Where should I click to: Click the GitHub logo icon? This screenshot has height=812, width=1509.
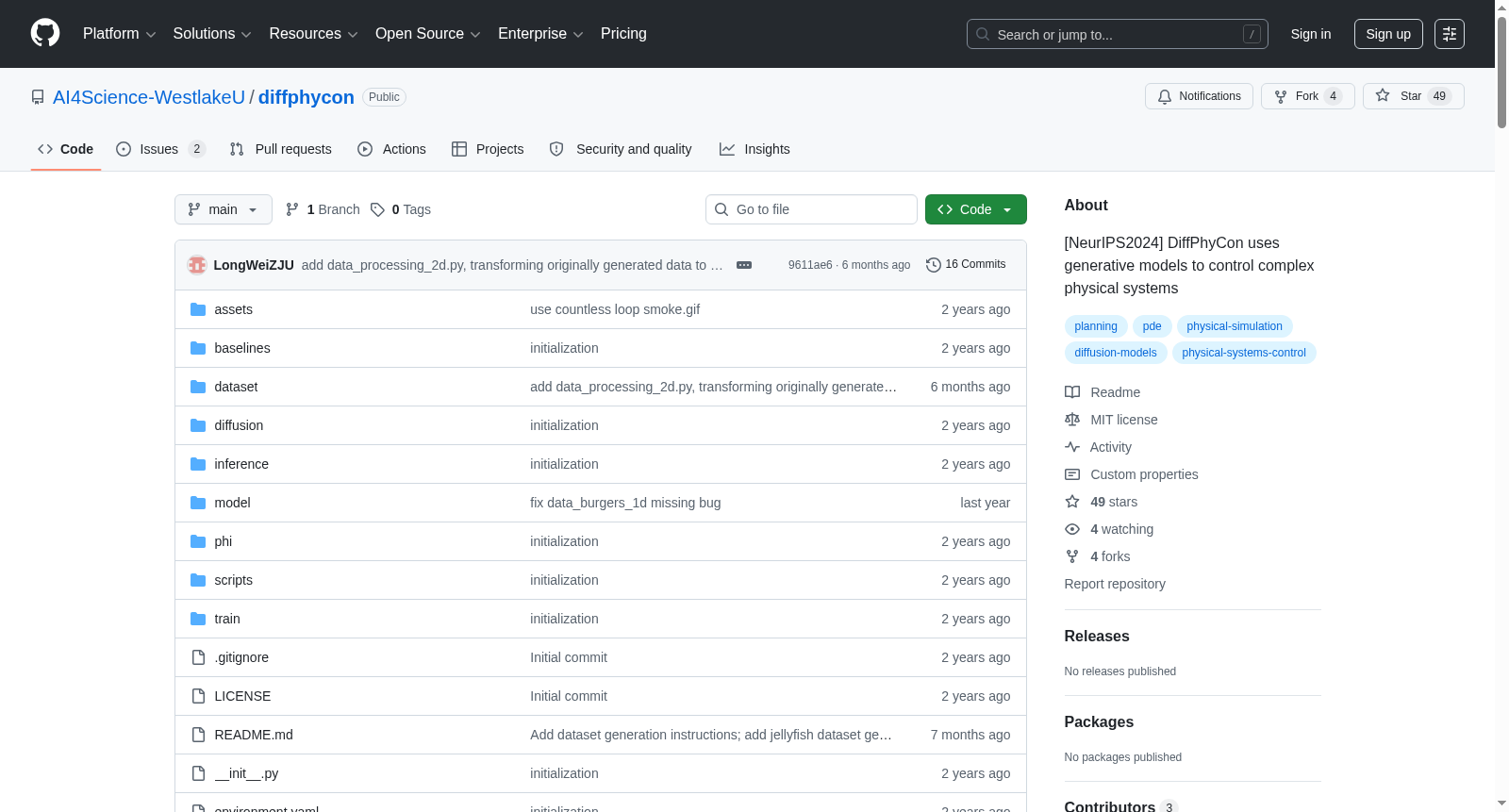coord(45,34)
